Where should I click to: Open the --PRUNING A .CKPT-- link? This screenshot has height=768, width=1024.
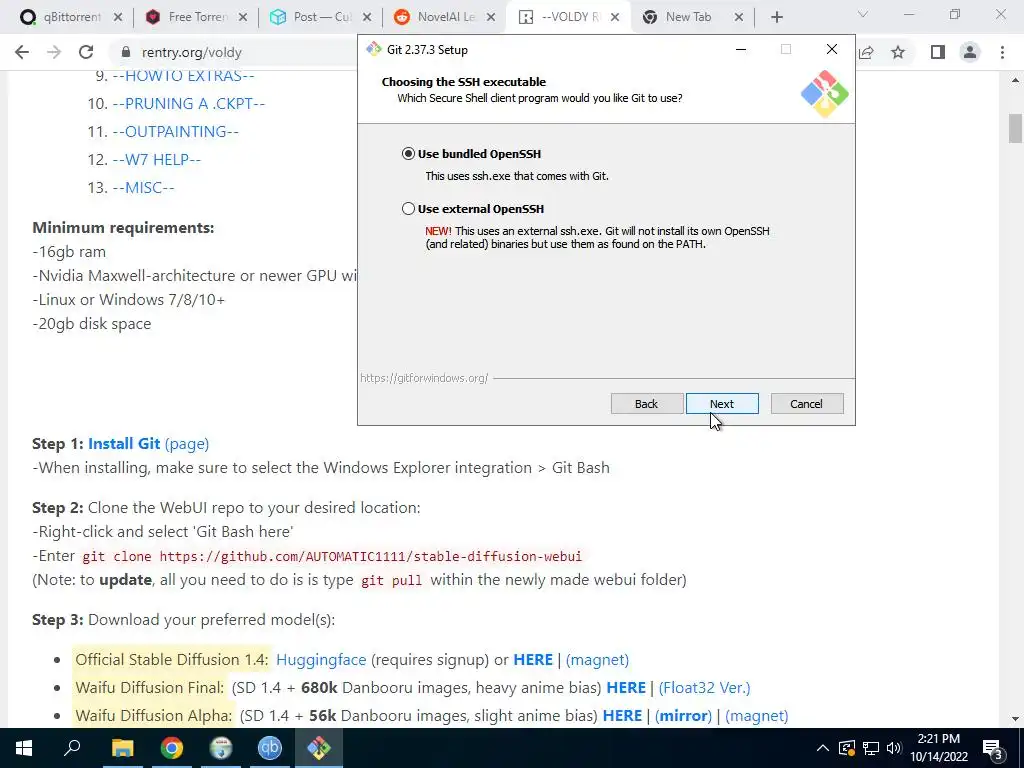(188, 104)
